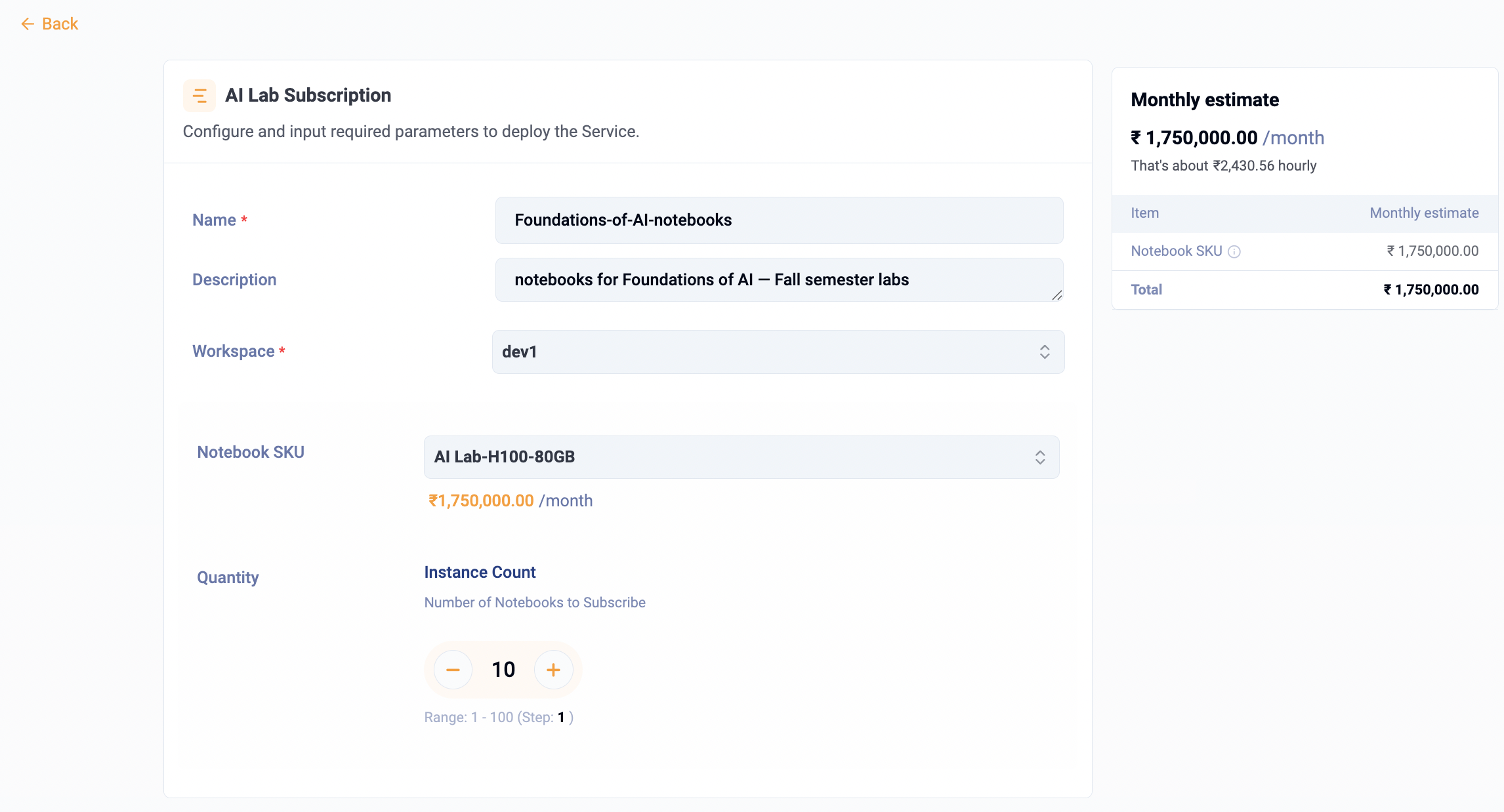Decrease instance count with minus button

click(x=453, y=670)
